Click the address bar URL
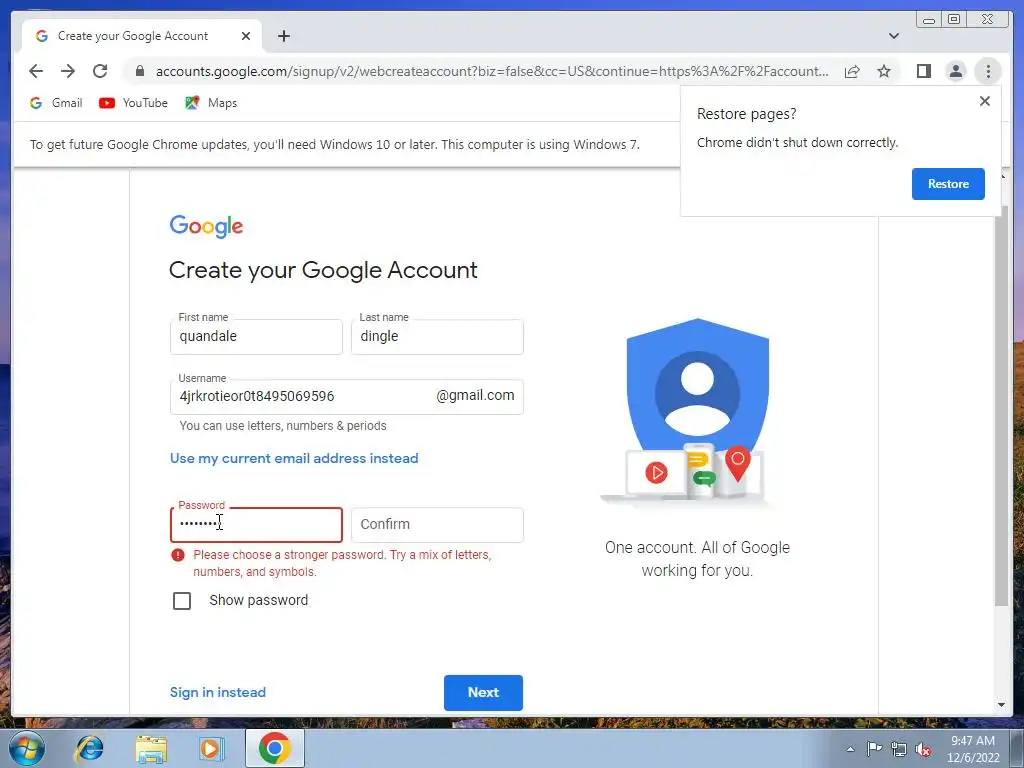The image size is (1024, 768). (x=492, y=71)
